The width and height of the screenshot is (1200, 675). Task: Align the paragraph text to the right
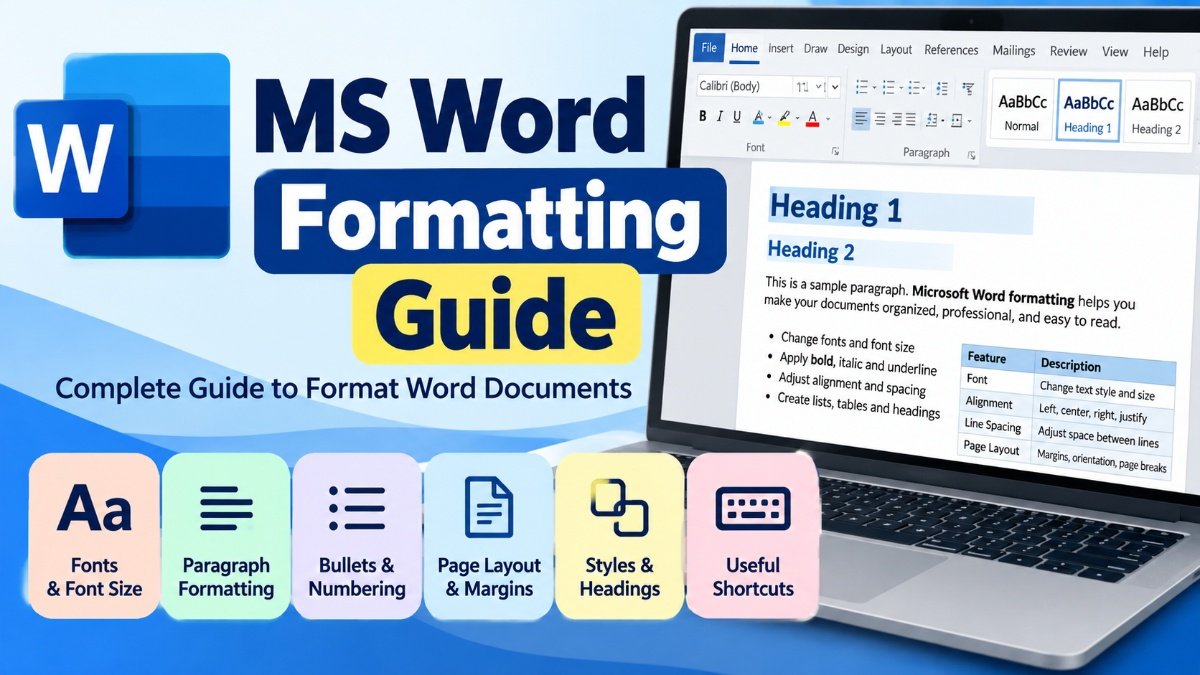(x=897, y=119)
